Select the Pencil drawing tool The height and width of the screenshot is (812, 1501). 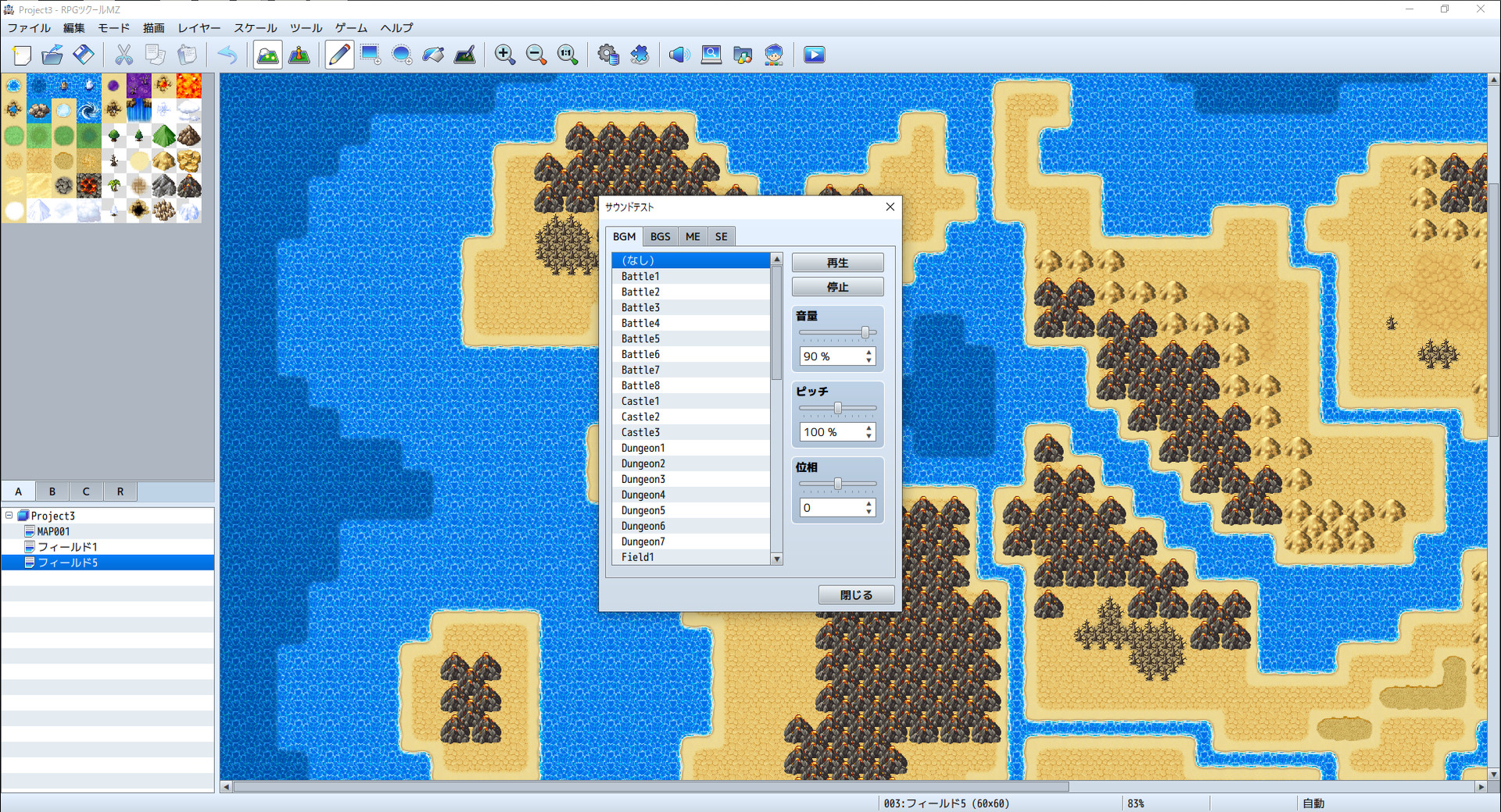[x=339, y=55]
